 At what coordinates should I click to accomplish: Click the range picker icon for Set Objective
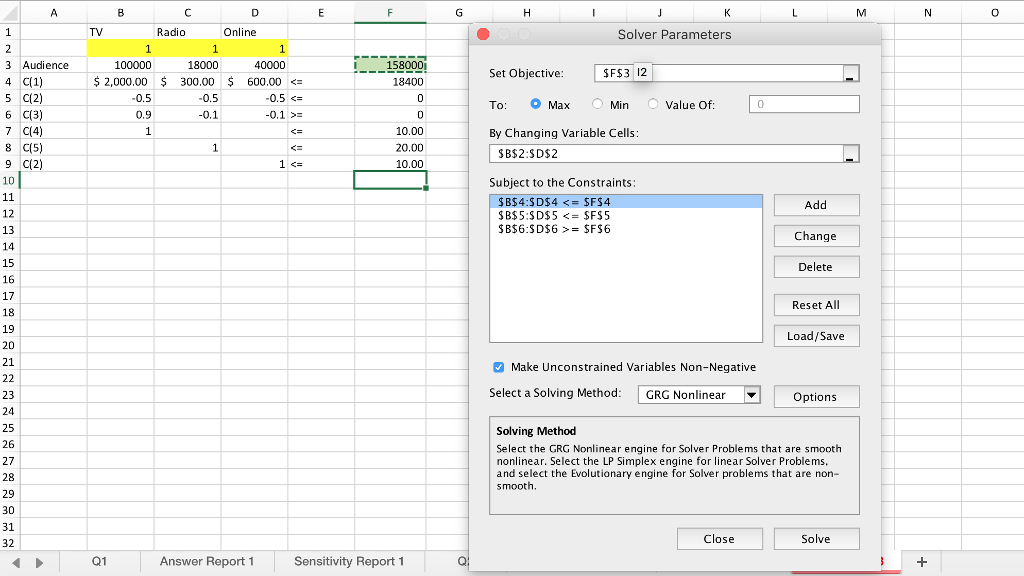(x=850, y=75)
